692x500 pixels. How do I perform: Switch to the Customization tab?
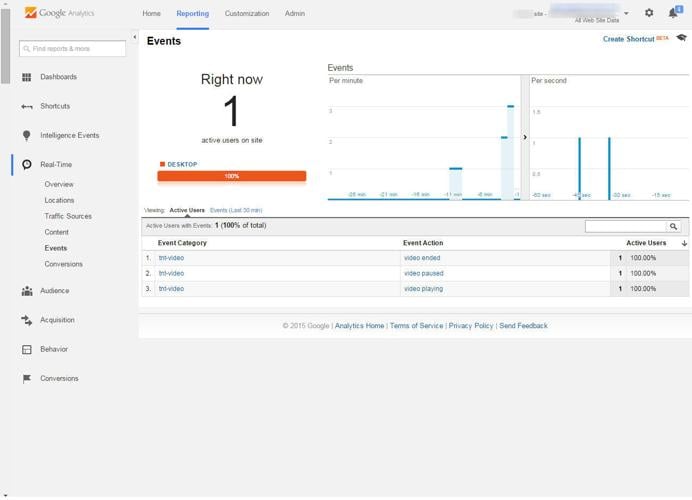(x=247, y=14)
